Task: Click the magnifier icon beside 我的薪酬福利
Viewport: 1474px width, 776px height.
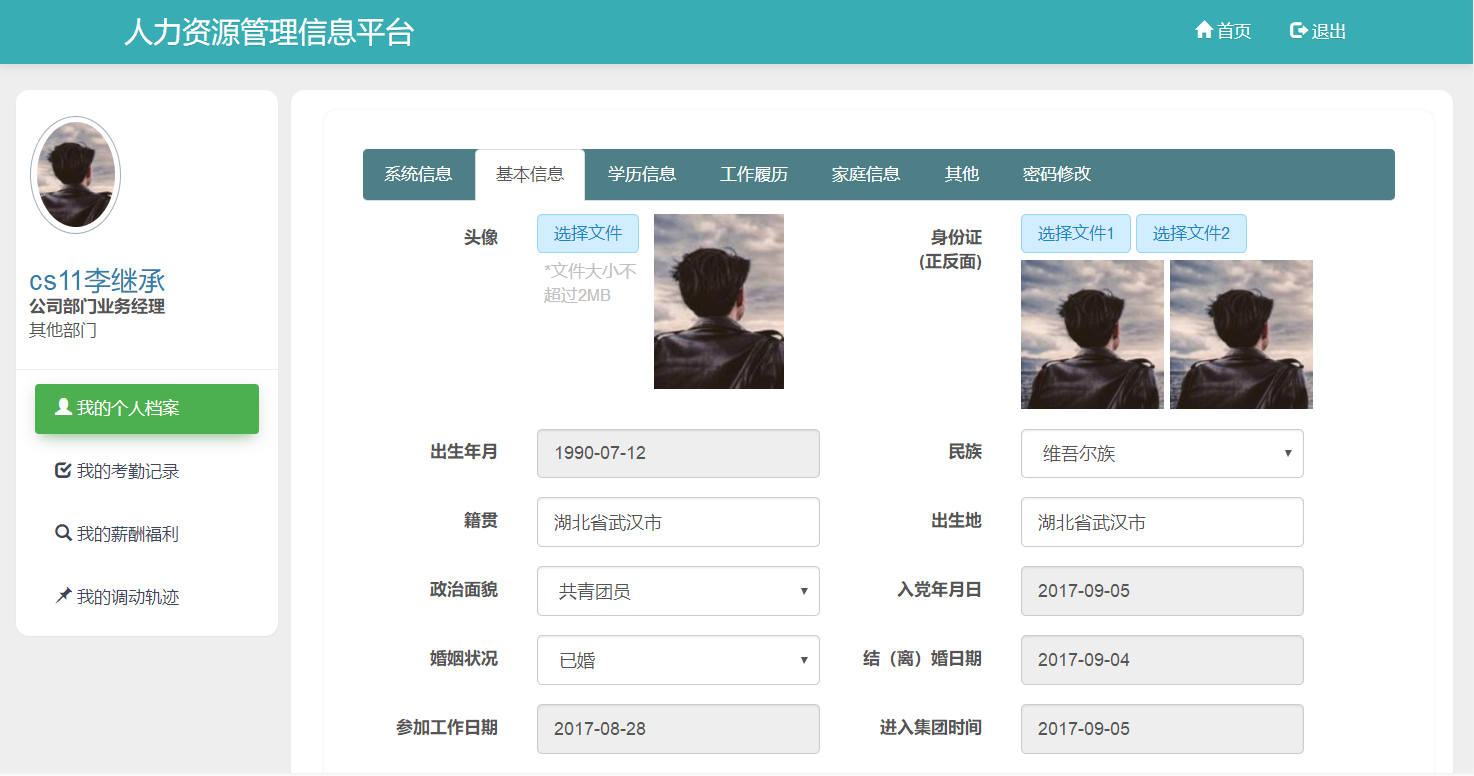Action: pos(63,533)
